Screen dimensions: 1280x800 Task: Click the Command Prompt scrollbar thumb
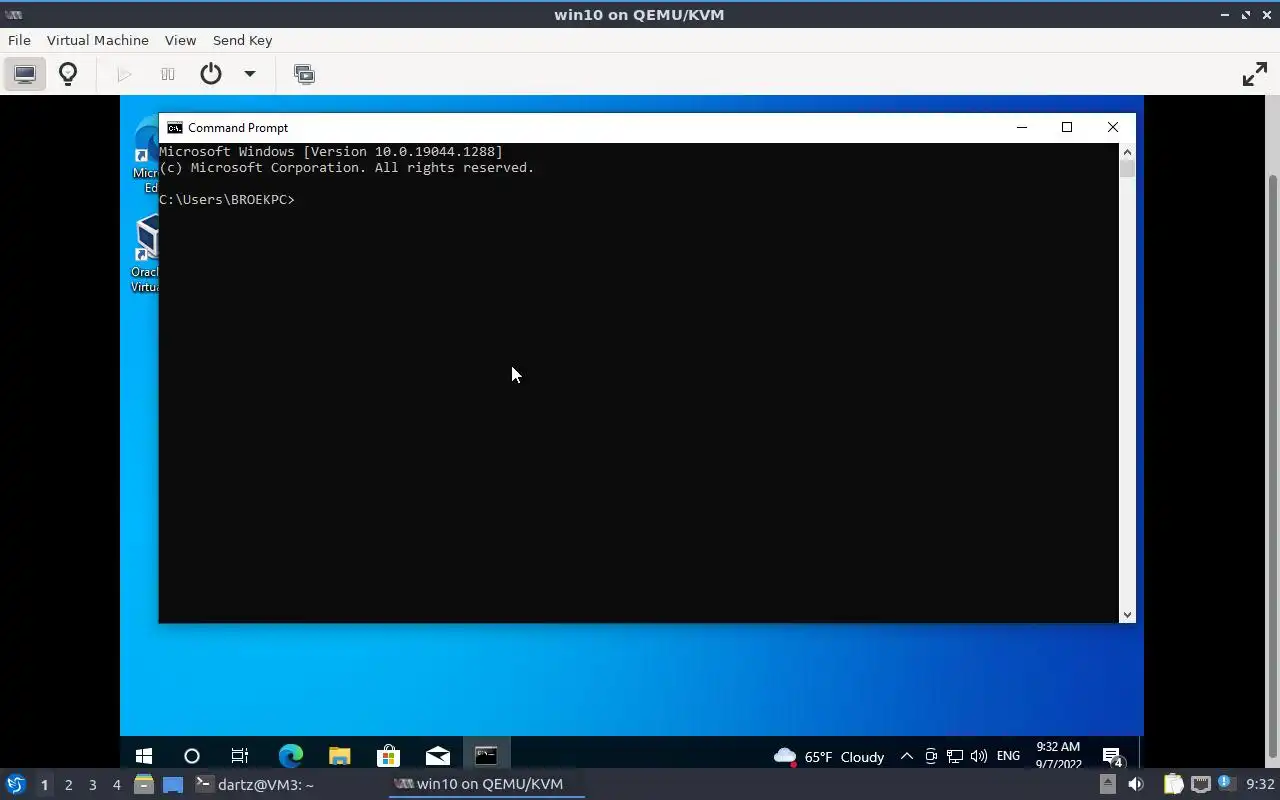point(1127,169)
